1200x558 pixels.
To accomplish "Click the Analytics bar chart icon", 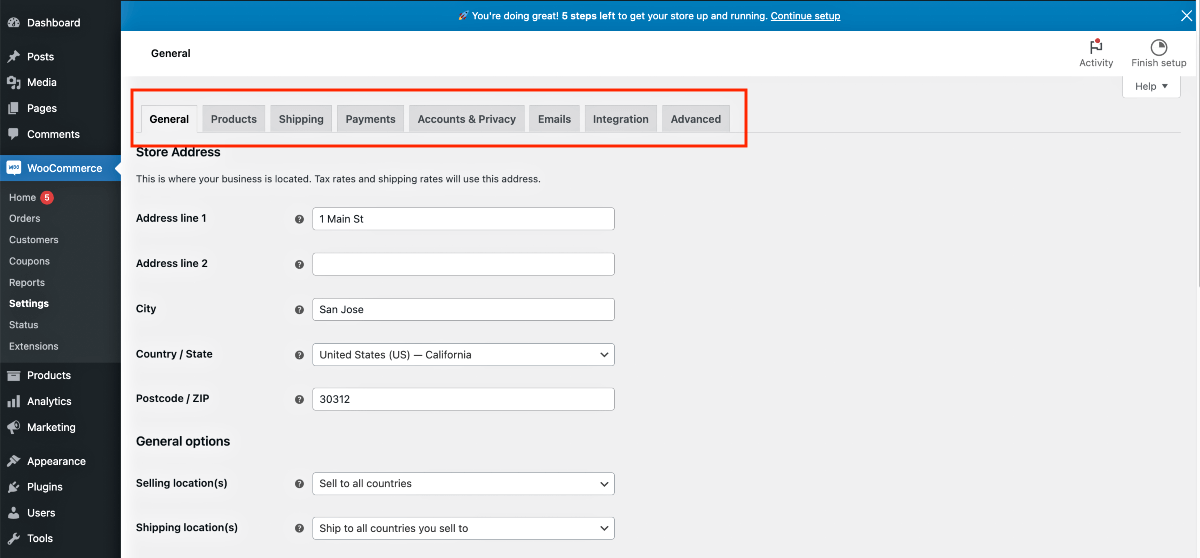I will click(13, 401).
